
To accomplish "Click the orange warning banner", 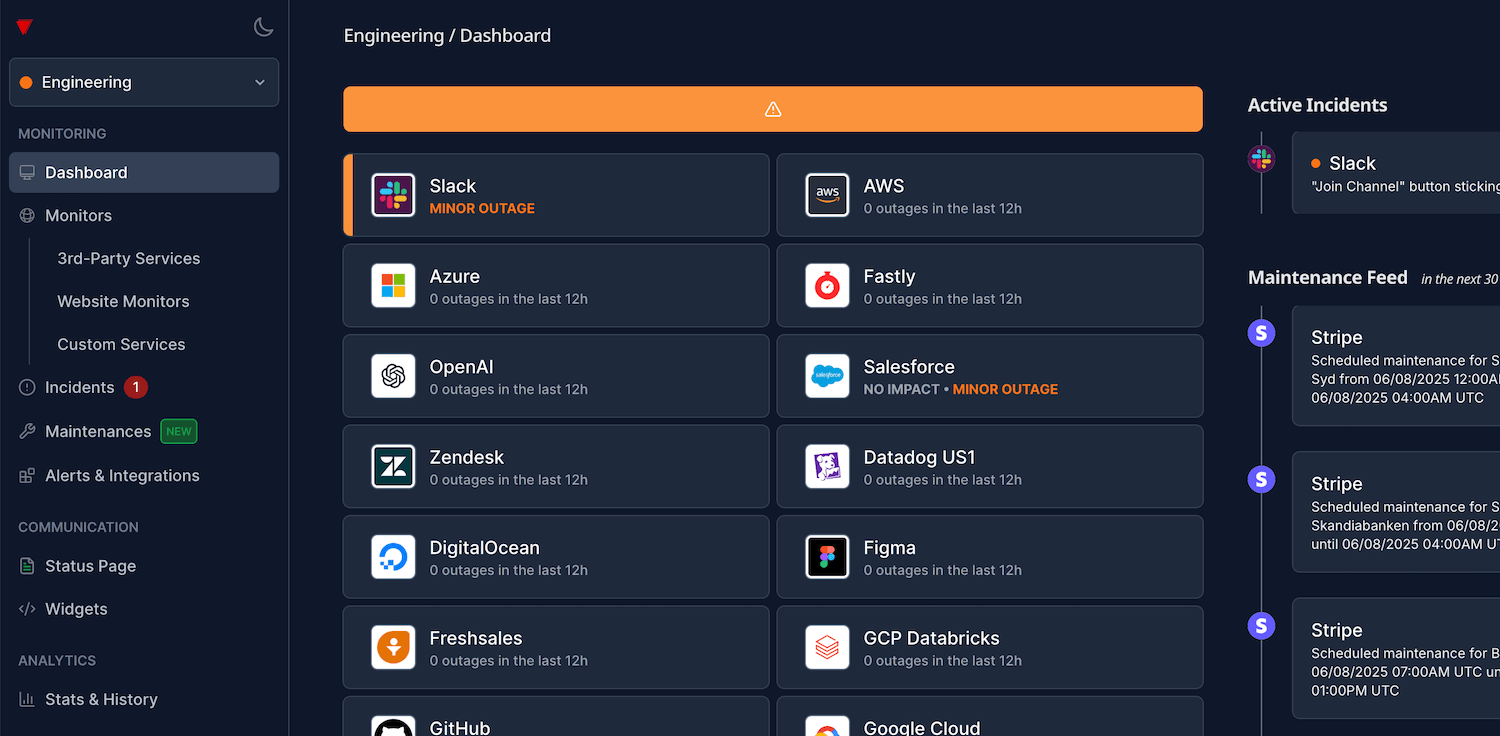I will (x=773, y=109).
